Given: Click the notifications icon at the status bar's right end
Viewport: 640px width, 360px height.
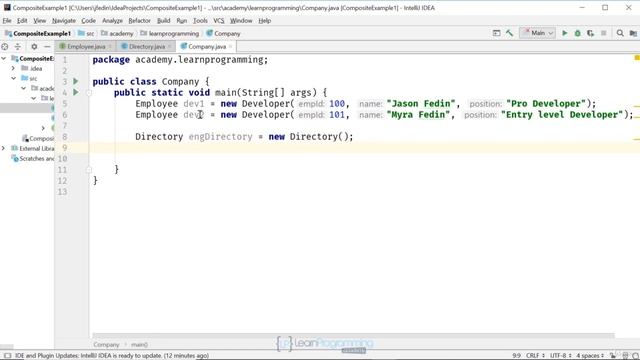Looking at the screenshot, I should 636,356.
